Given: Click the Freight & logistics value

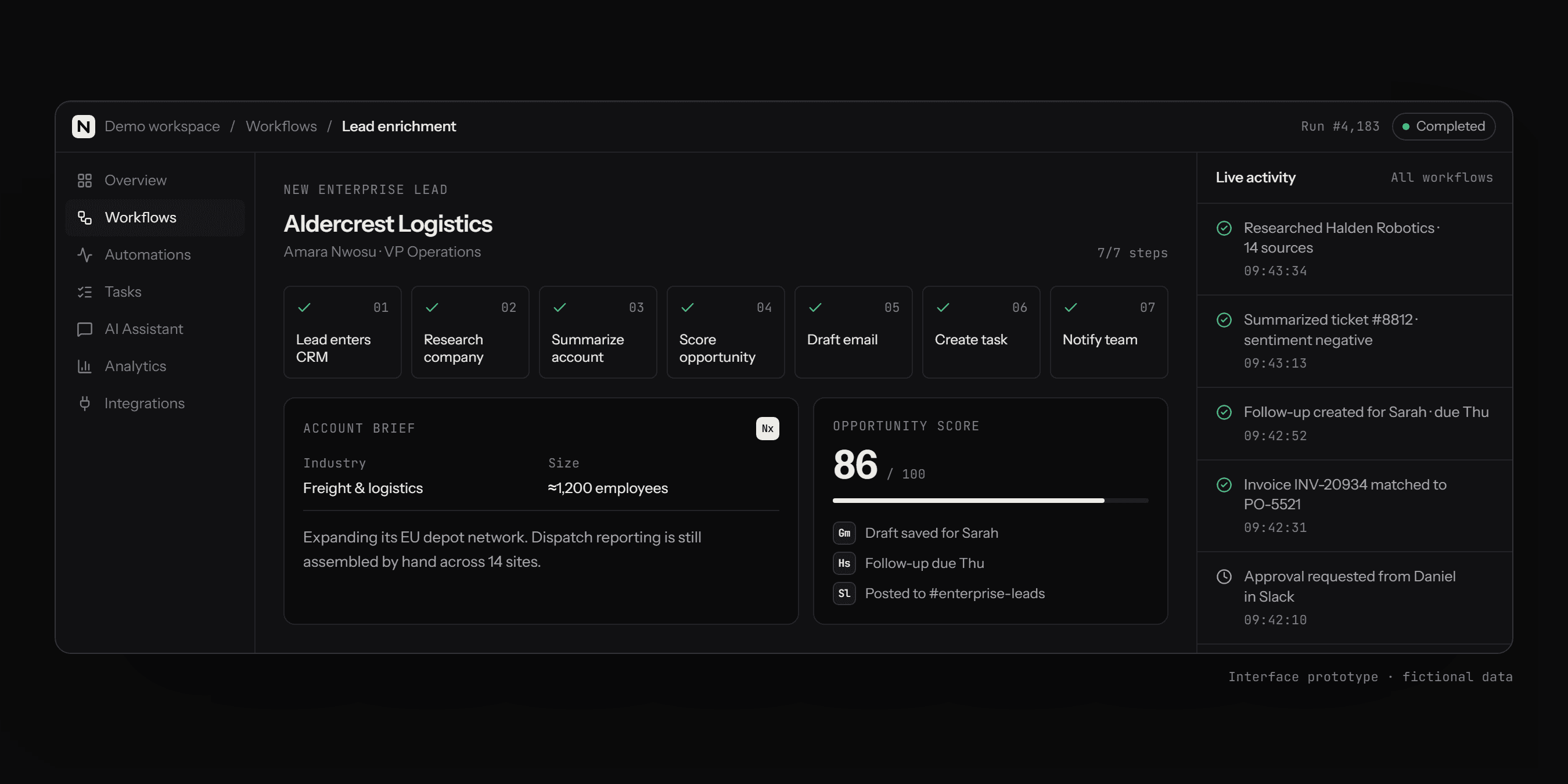Looking at the screenshot, I should coord(363,488).
